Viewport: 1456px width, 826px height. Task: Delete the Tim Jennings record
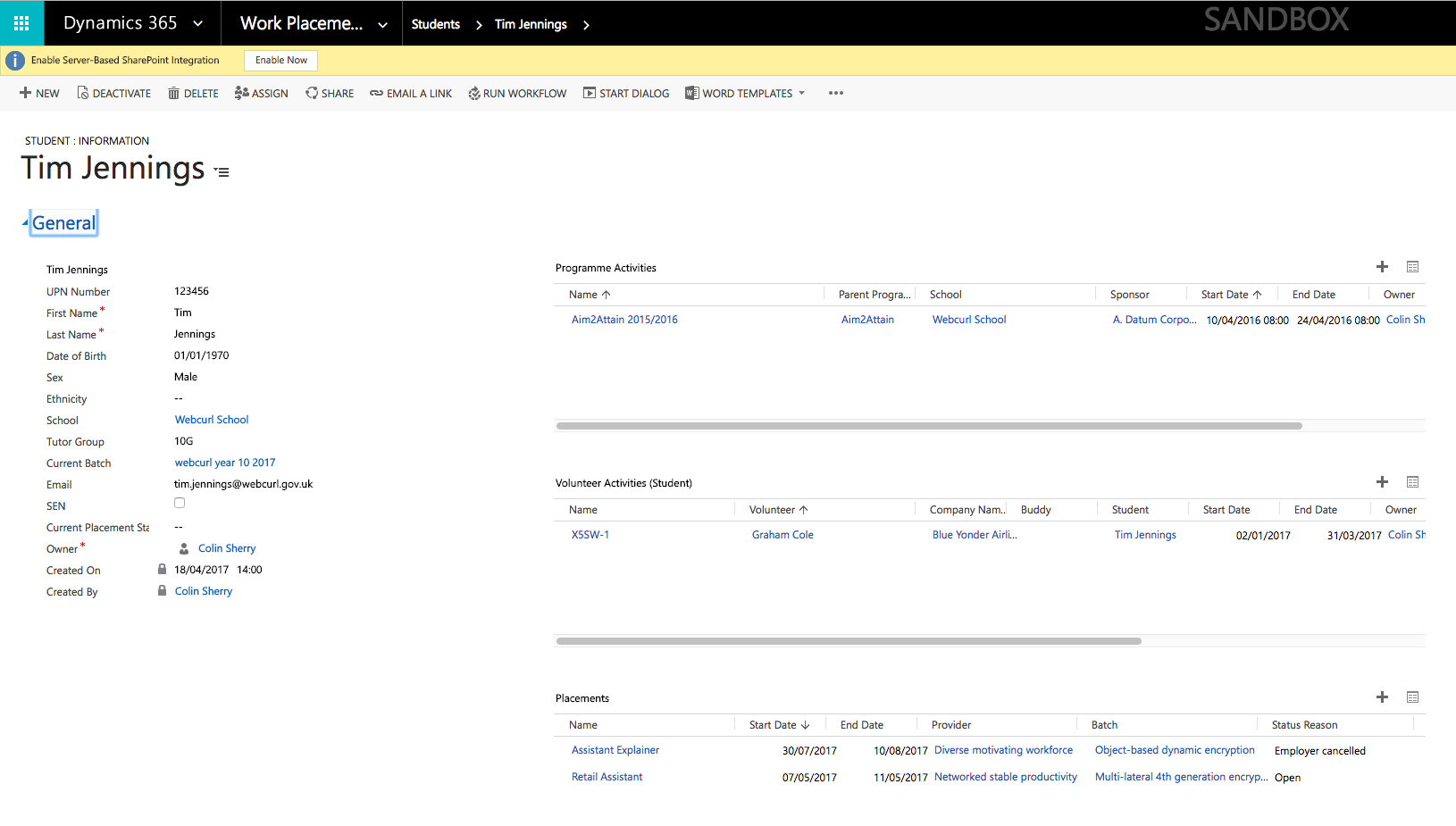pos(192,93)
